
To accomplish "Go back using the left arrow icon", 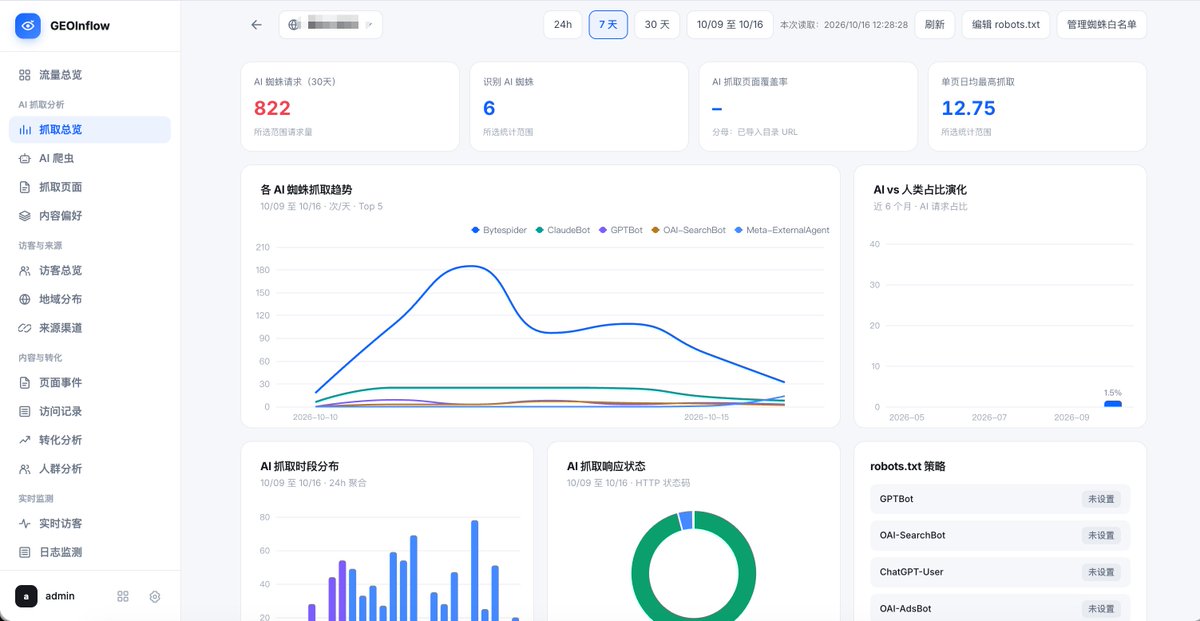I will pyautogui.click(x=257, y=25).
